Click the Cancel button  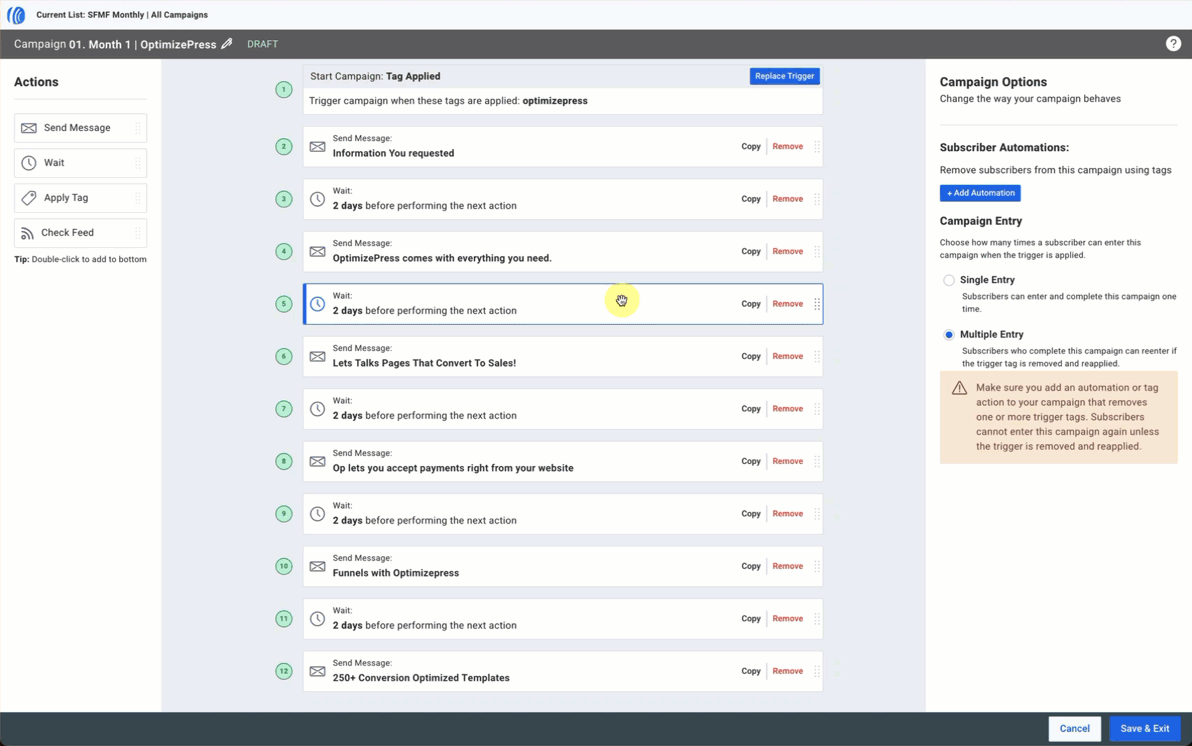coord(1074,729)
